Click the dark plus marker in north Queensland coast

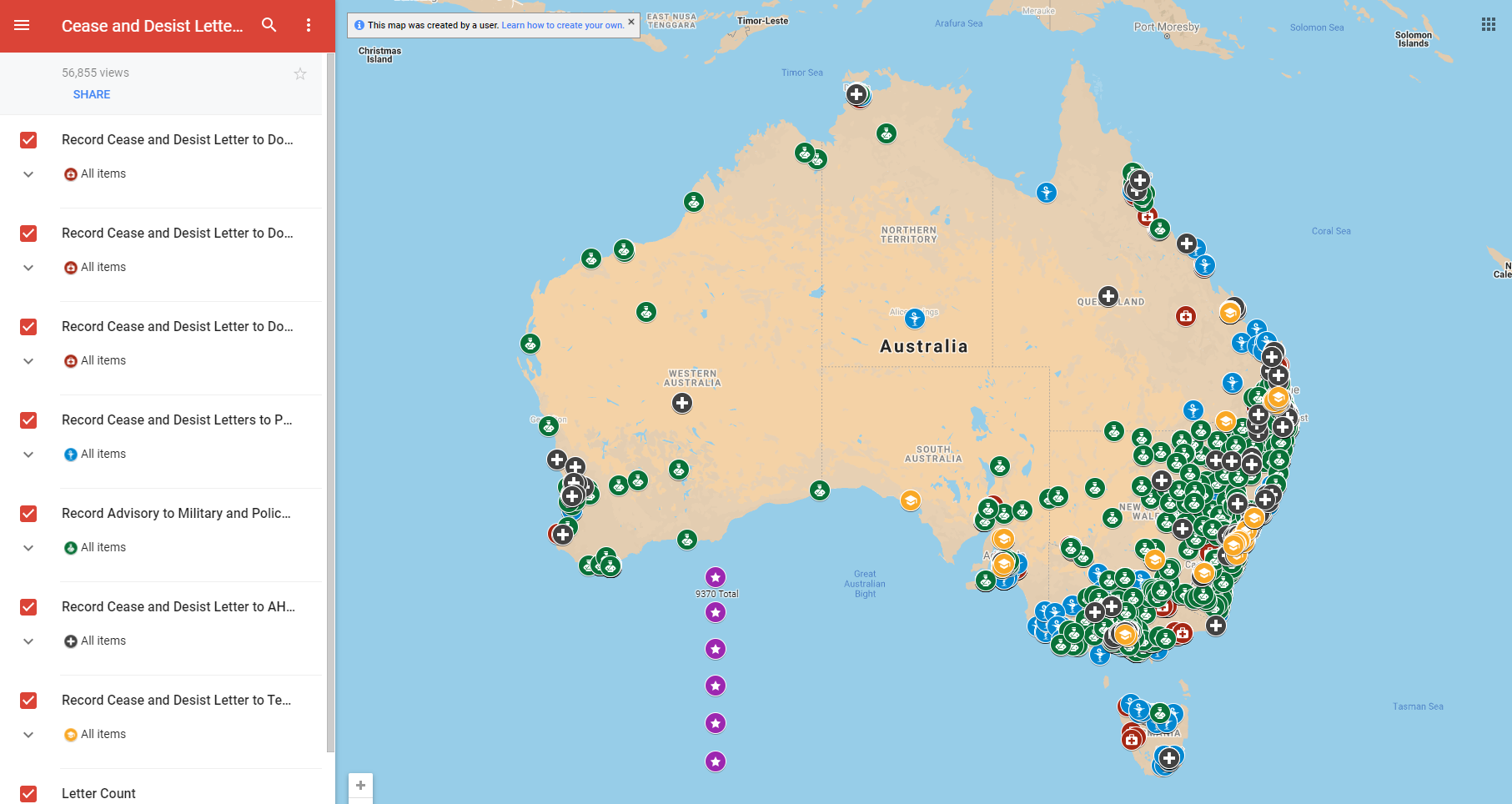point(1187,244)
